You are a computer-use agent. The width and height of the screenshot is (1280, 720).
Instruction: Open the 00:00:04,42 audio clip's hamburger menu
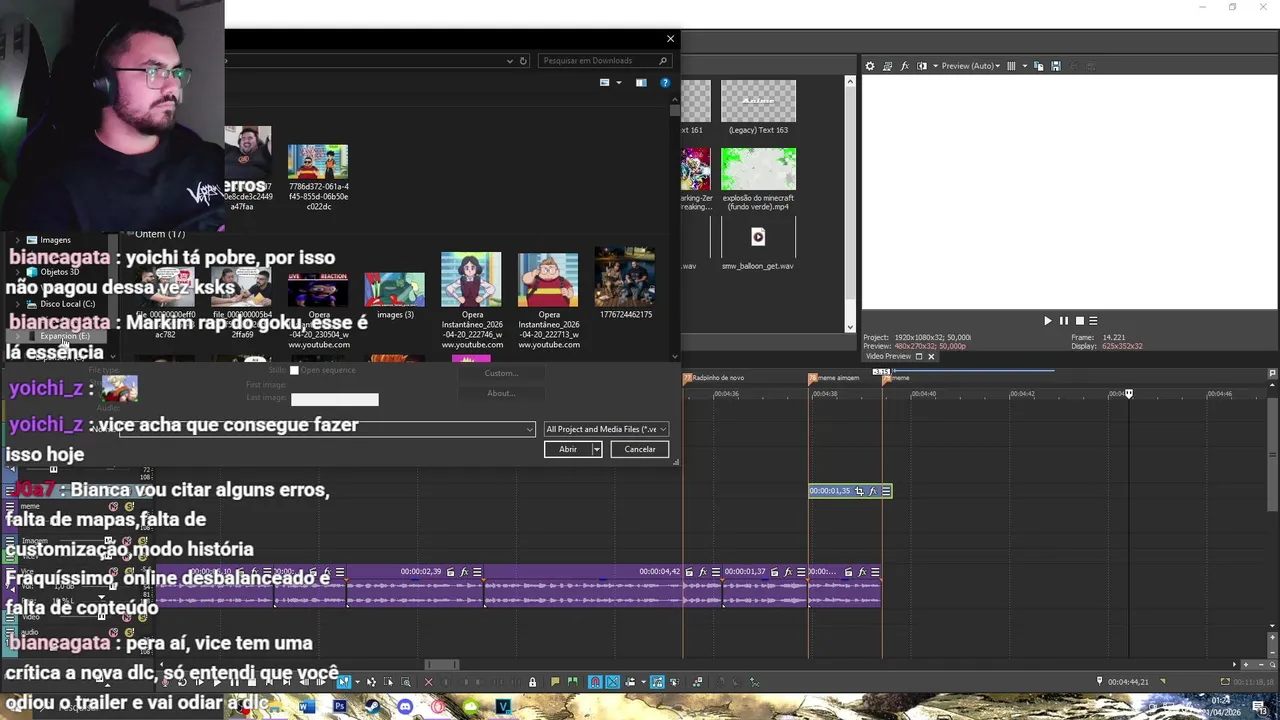click(715, 572)
